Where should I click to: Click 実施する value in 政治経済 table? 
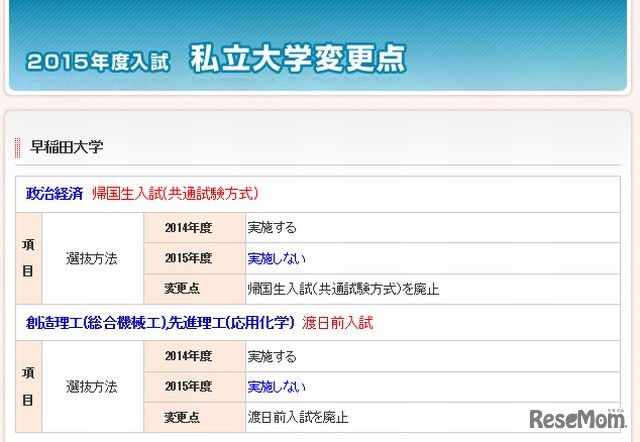272,228
